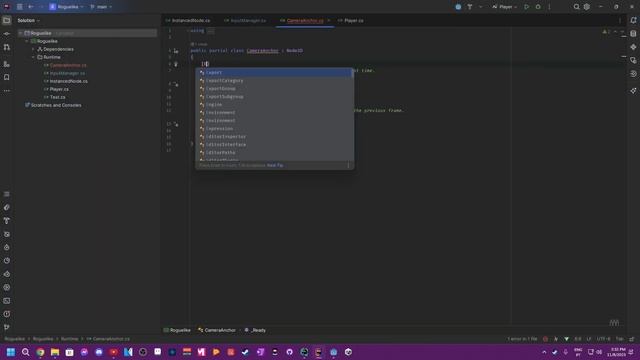Select CameraAnchor.cs in solution tree
Viewport: 640px width, 360px height.
click(x=68, y=65)
